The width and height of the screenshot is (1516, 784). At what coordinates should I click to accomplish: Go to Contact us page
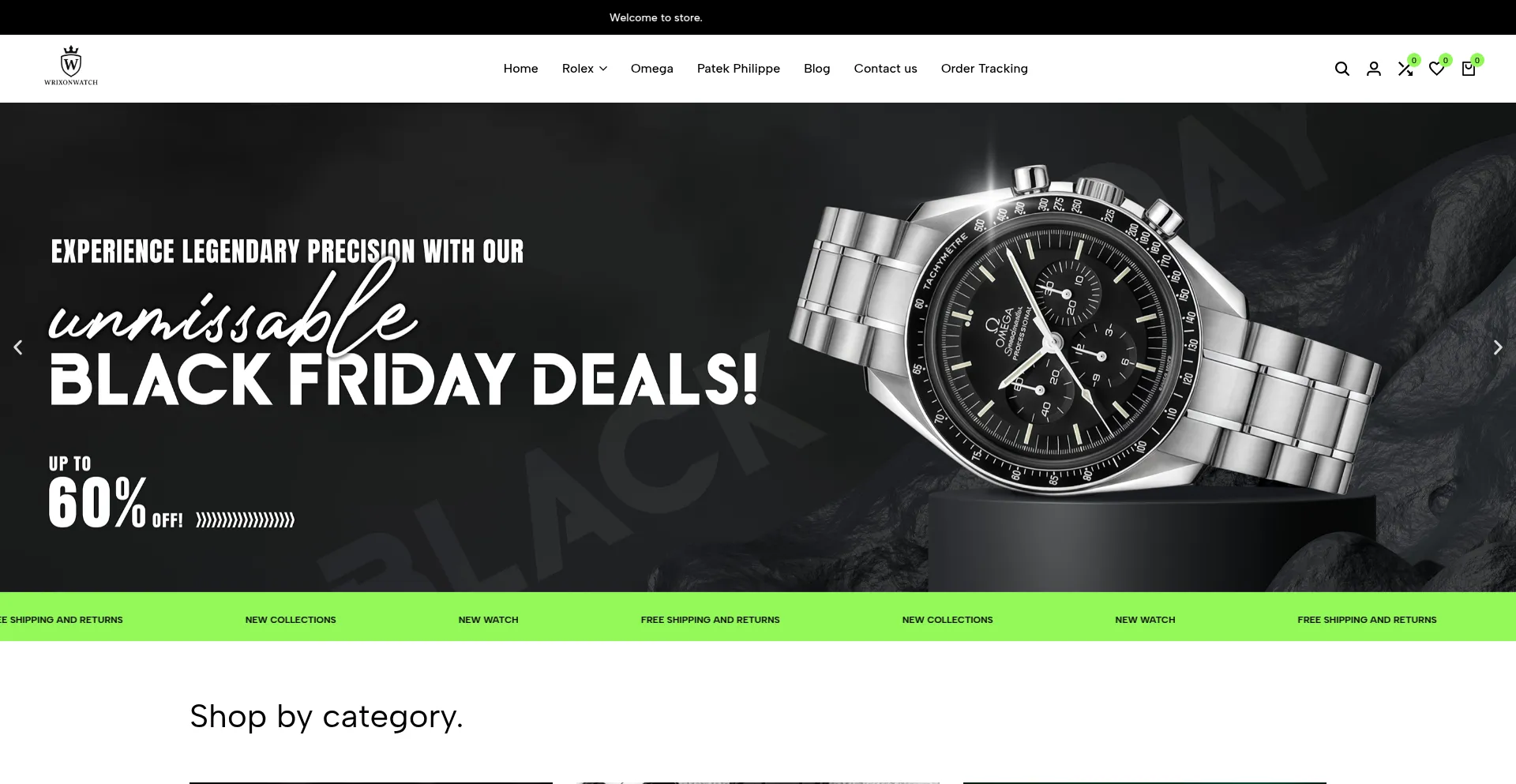[x=885, y=69]
